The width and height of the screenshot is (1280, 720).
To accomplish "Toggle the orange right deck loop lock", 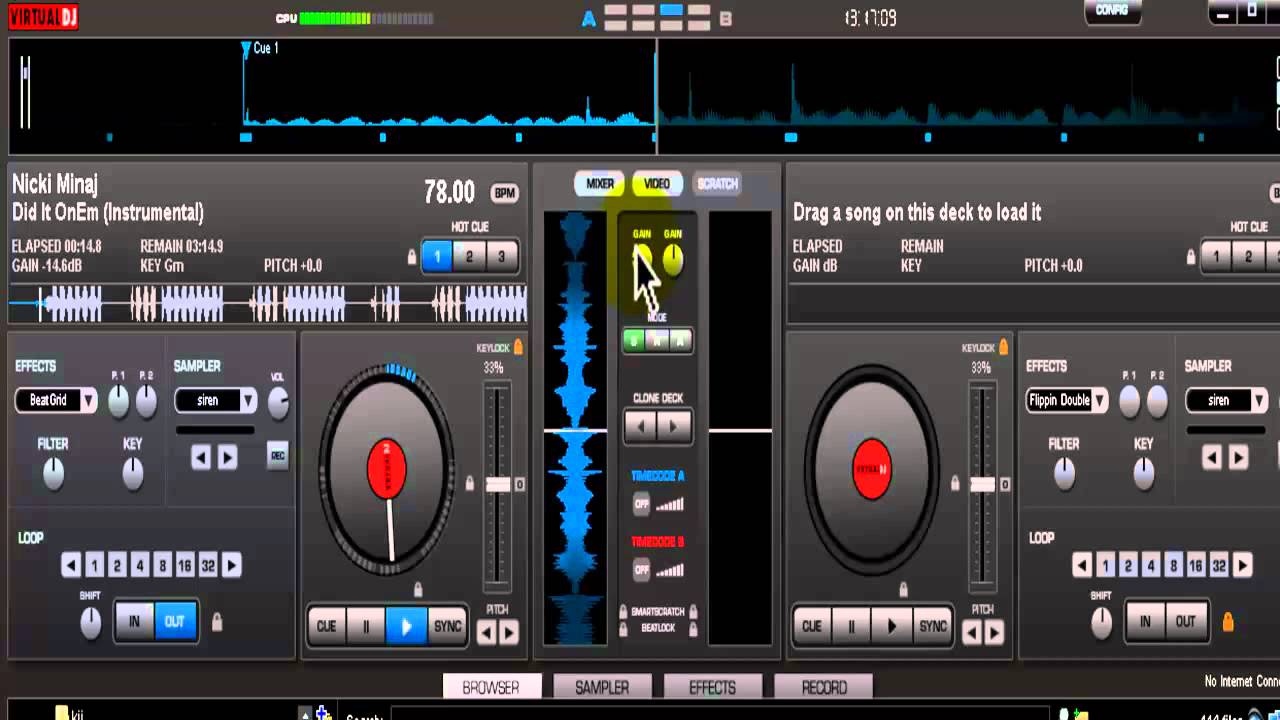I will (1228, 622).
